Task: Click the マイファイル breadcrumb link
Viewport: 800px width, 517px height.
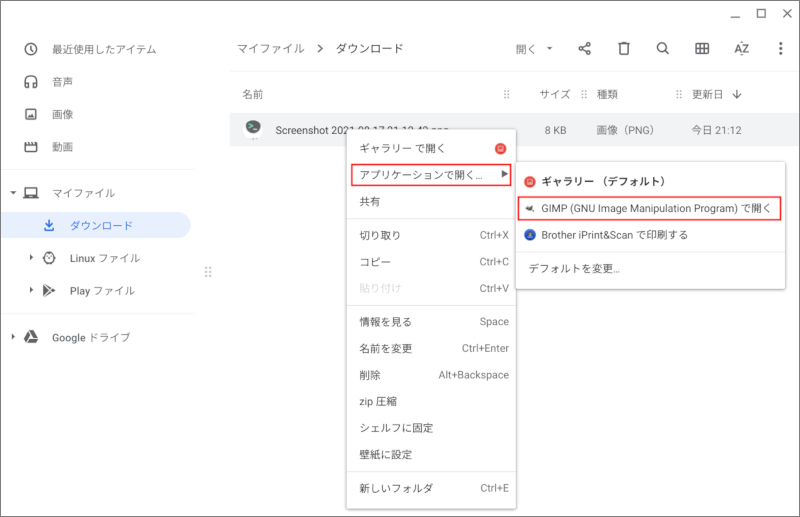Action: (270, 48)
